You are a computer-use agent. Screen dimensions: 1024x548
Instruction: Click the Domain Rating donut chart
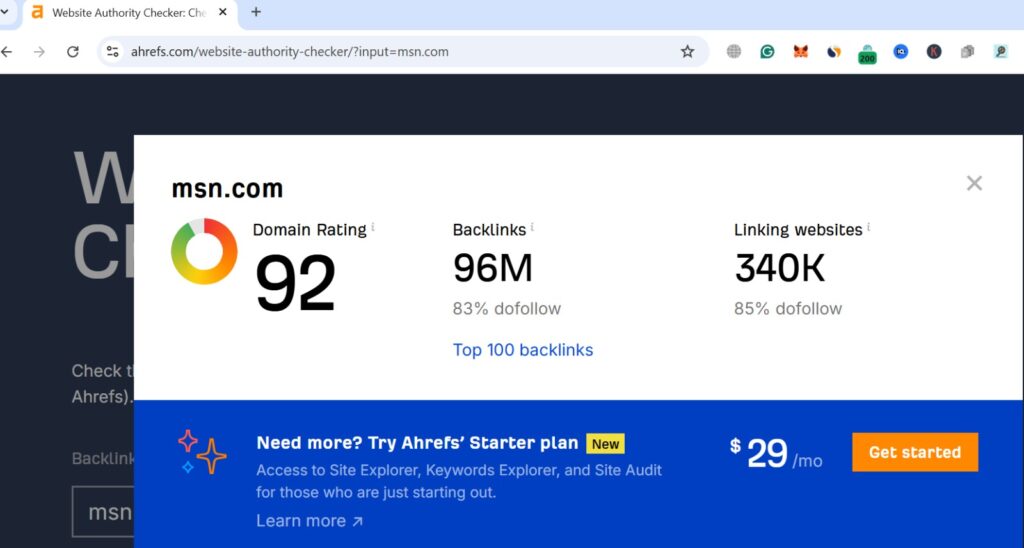(x=204, y=251)
